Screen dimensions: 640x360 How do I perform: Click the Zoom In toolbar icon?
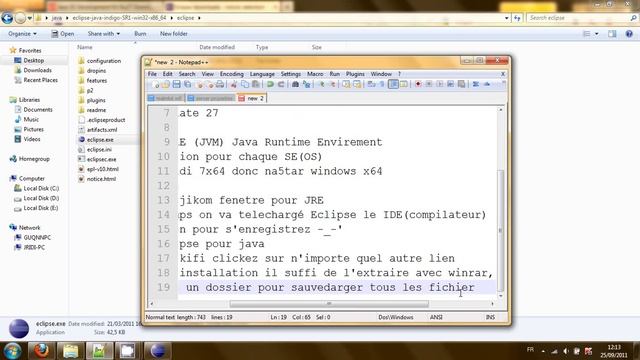[322, 84]
